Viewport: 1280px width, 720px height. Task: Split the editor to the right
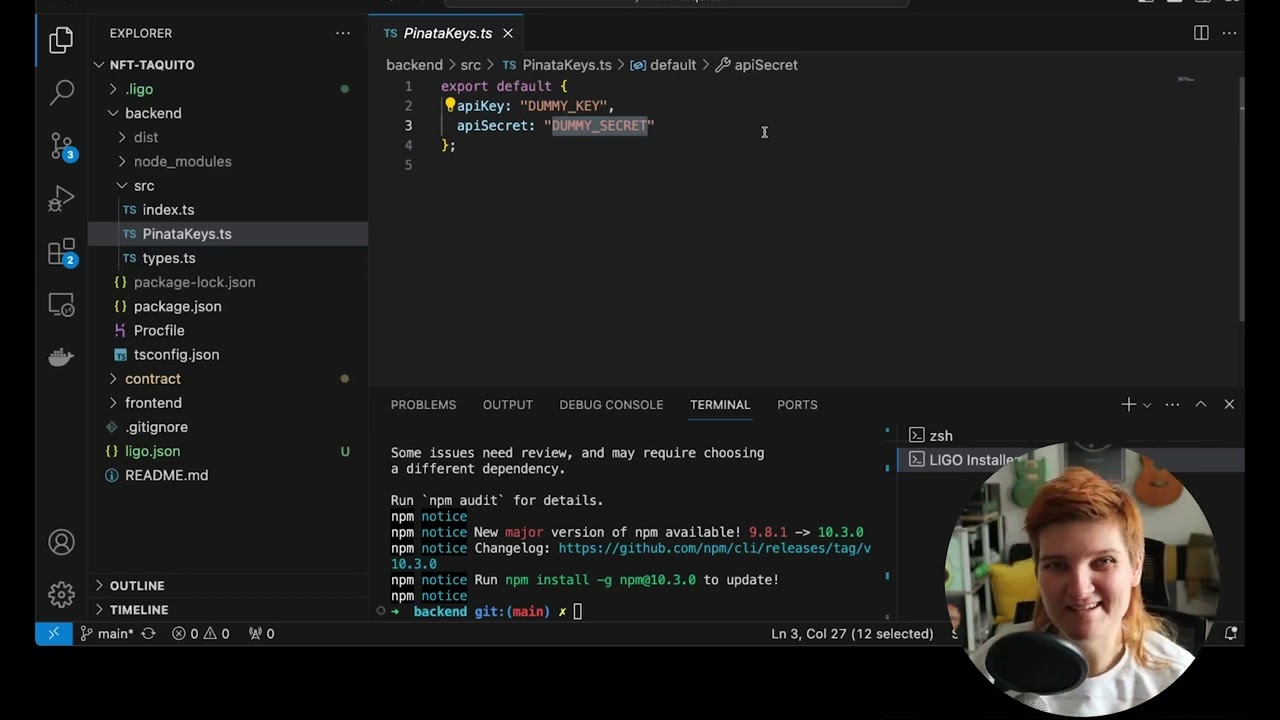(1201, 33)
